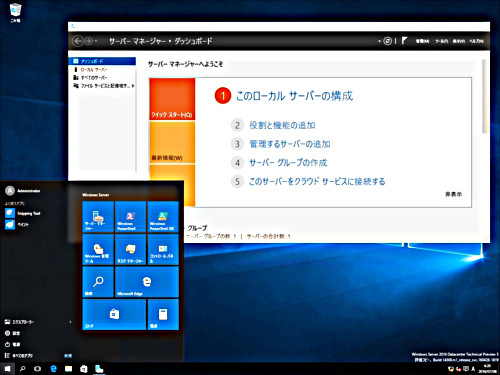Click the taskbar clock
500x375 pixels.
pyautogui.click(x=488, y=369)
